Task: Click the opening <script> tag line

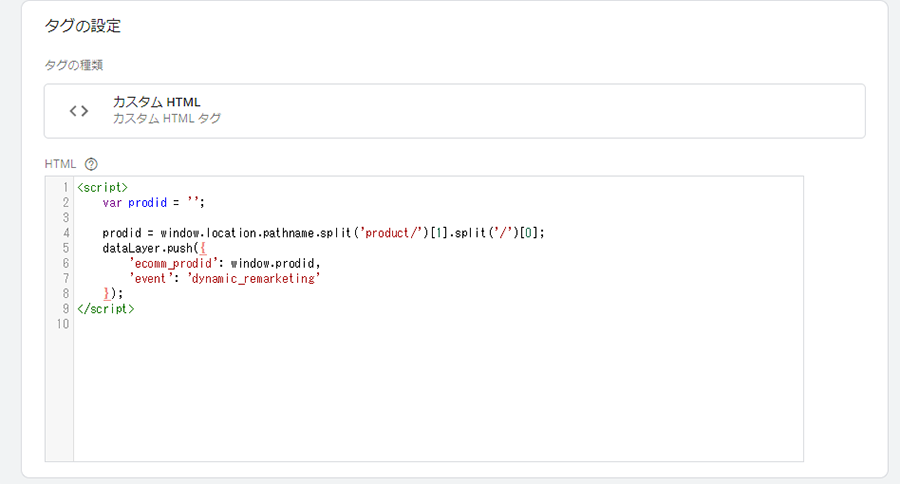Action: click(103, 187)
